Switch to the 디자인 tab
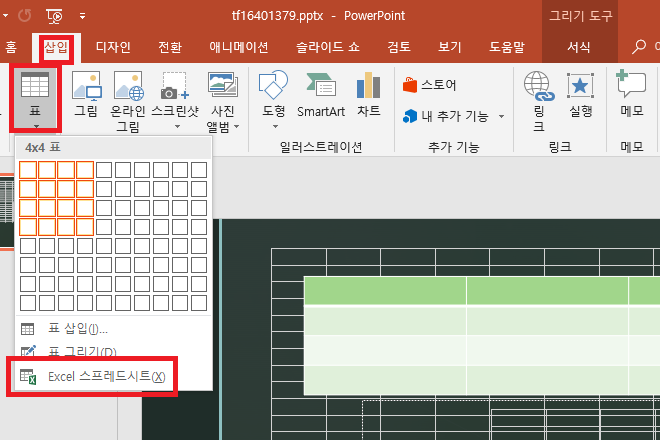Image resolution: width=660 pixels, height=440 pixels. [113, 47]
